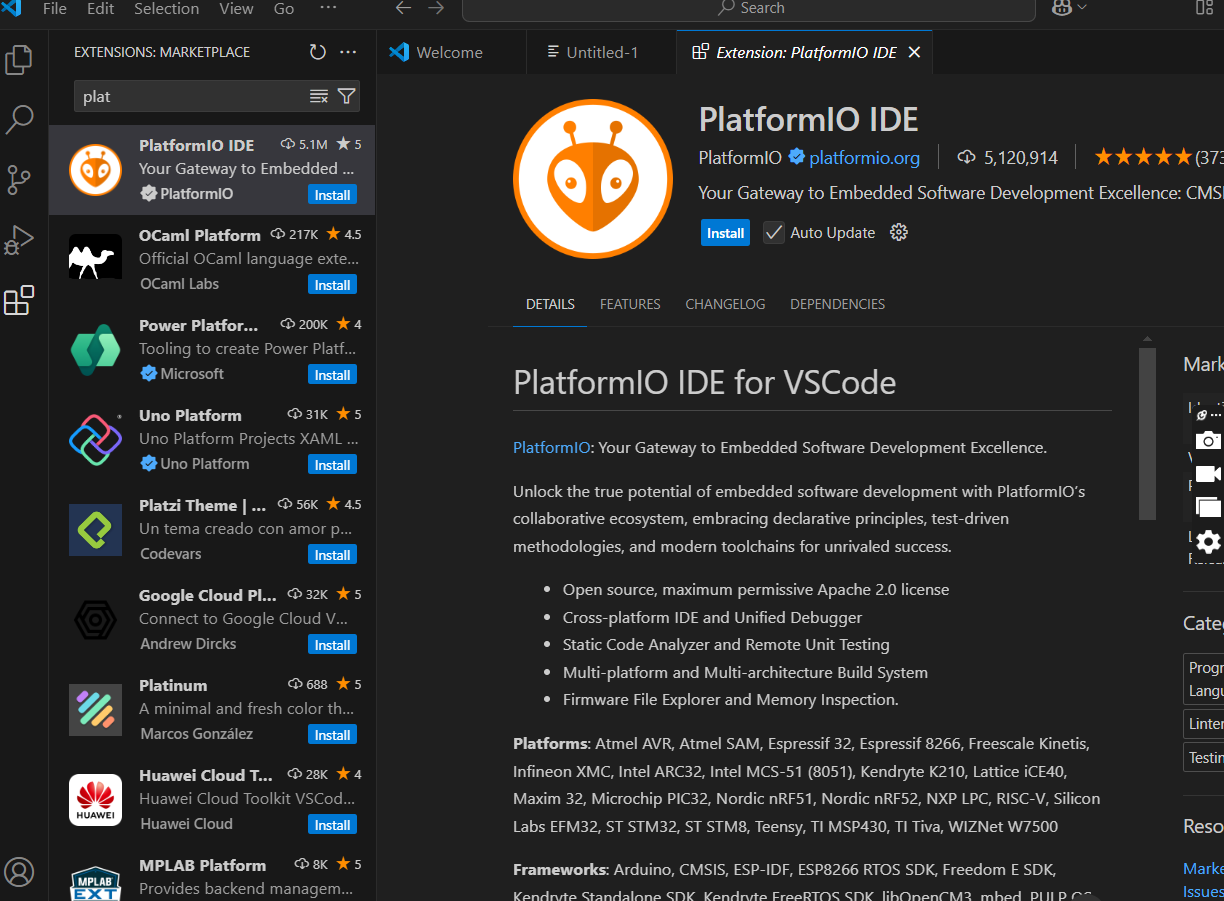Screen dimensions: 1224x901
Task: Select the FEATURES tab
Action: pos(630,304)
